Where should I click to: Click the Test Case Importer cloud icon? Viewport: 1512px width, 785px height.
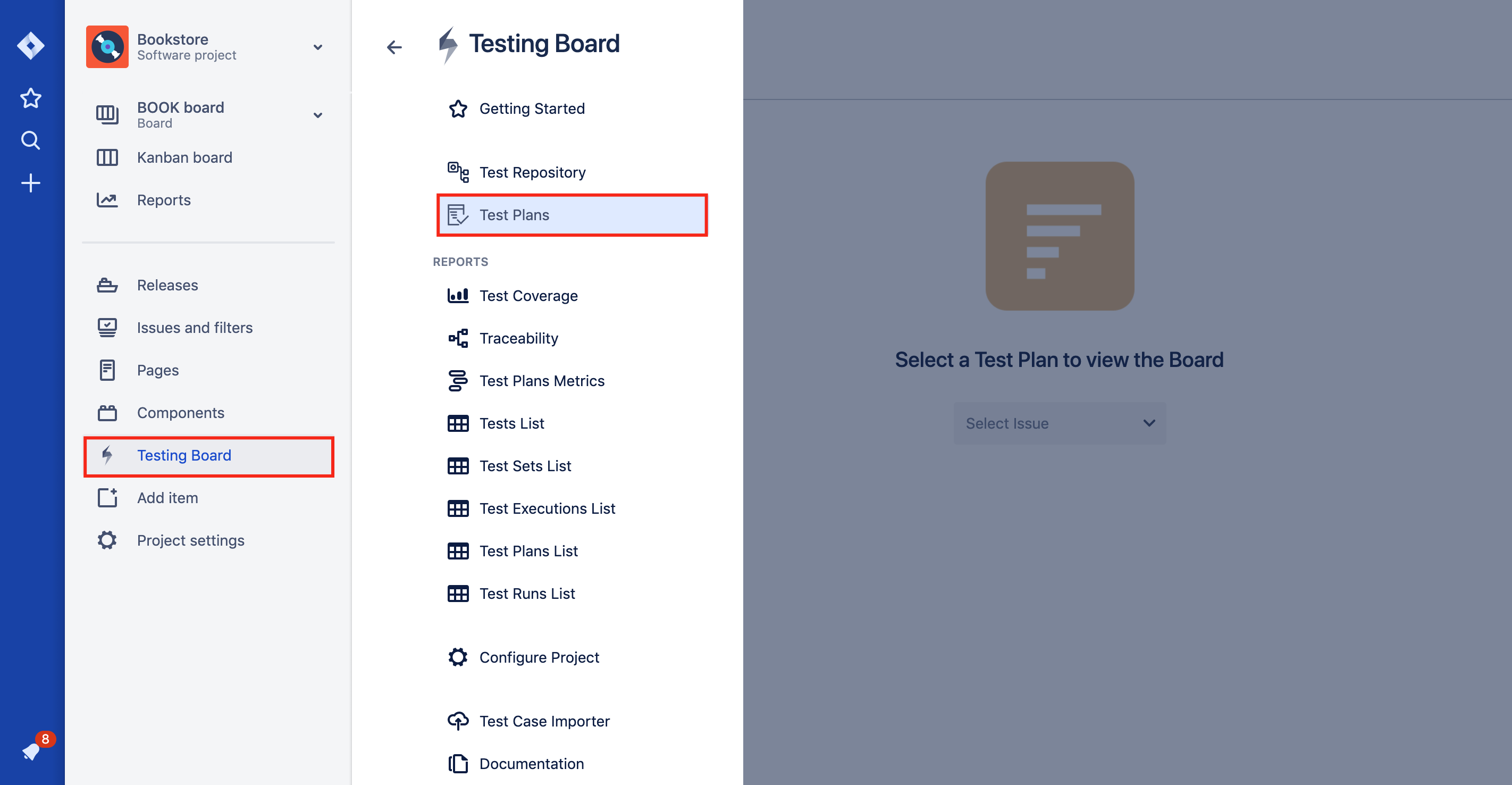pyautogui.click(x=458, y=721)
